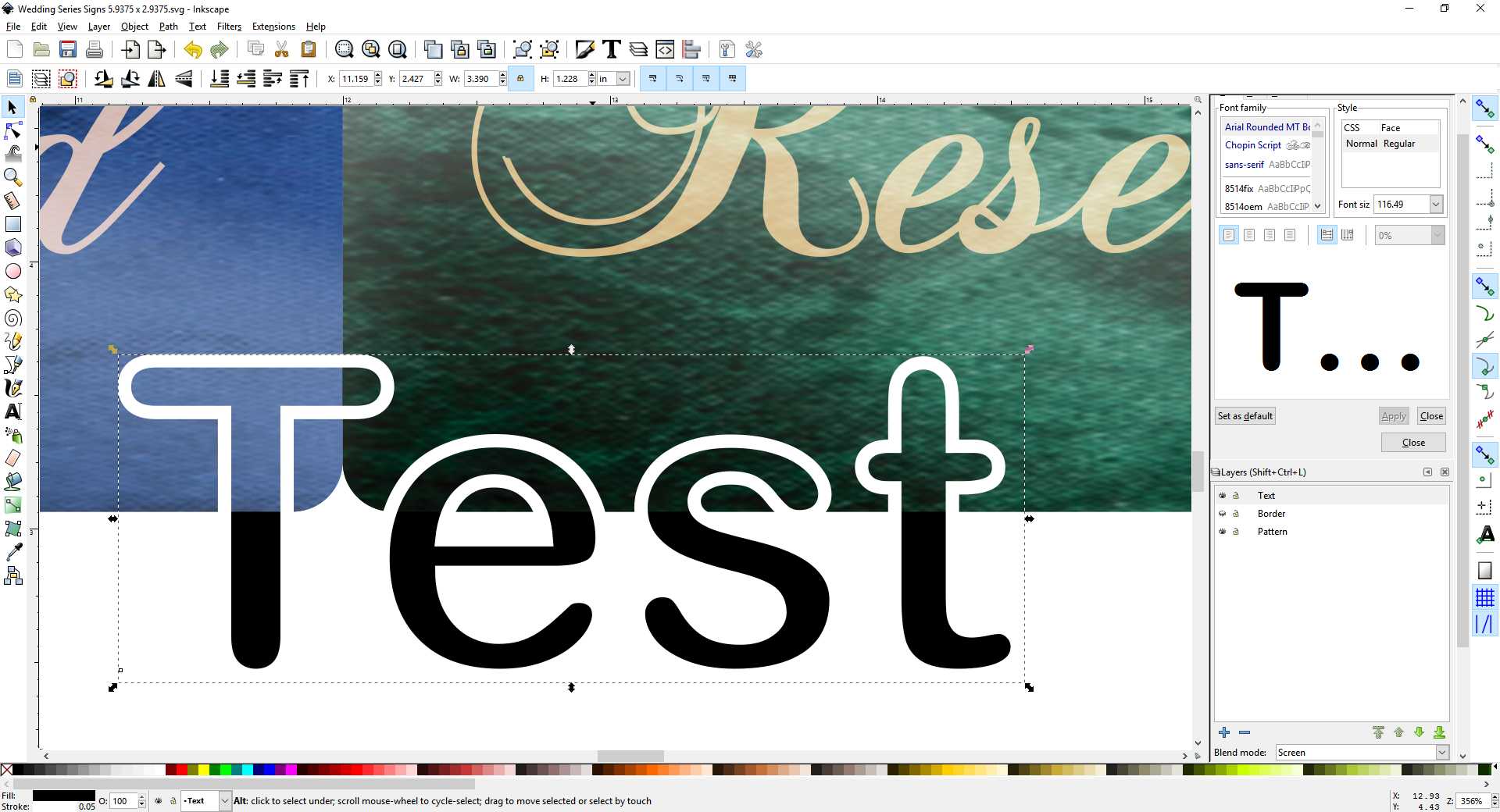Hide the Border layer
1500x812 pixels.
[1223, 513]
